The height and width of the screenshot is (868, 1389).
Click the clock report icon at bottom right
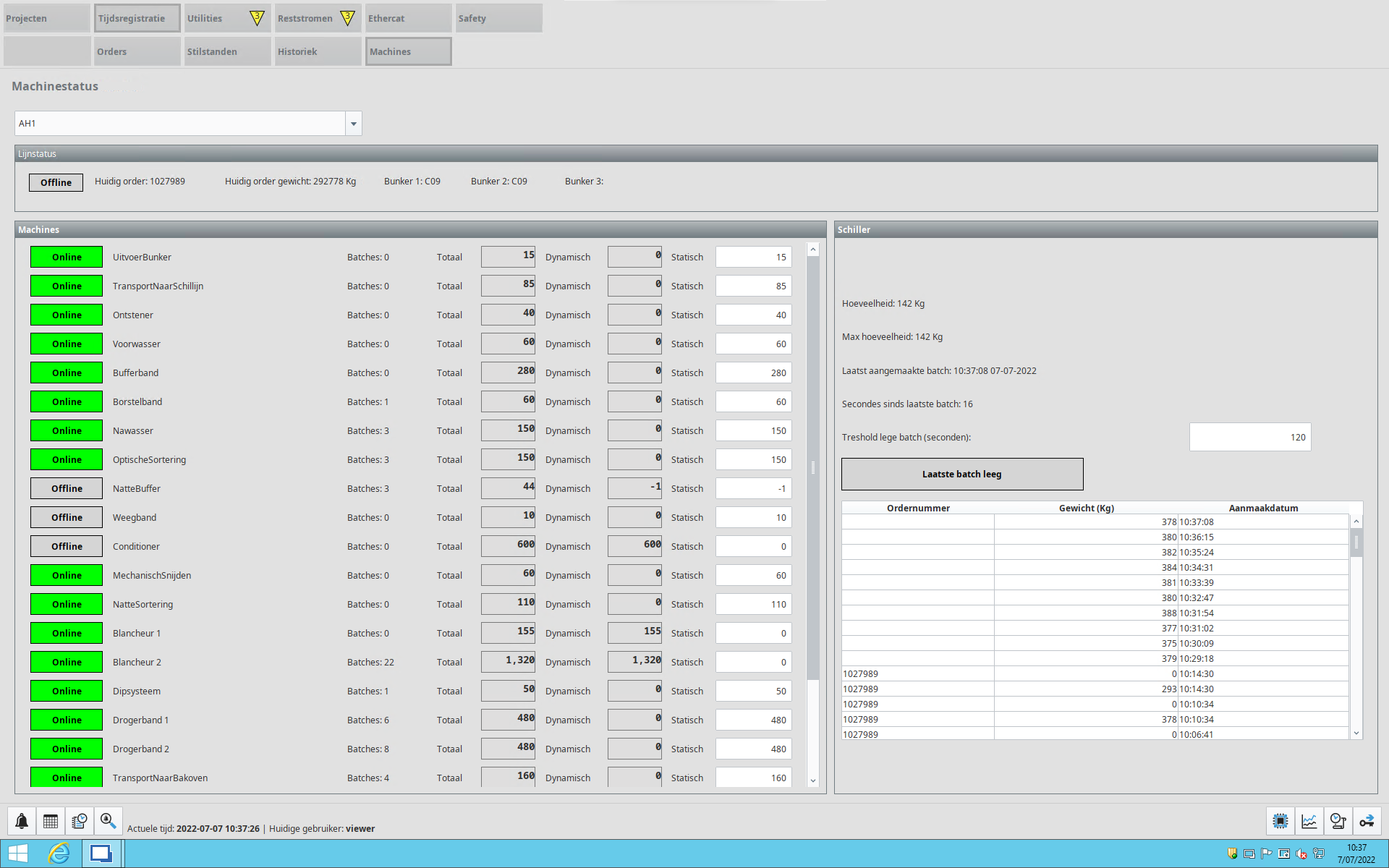point(1338,821)
